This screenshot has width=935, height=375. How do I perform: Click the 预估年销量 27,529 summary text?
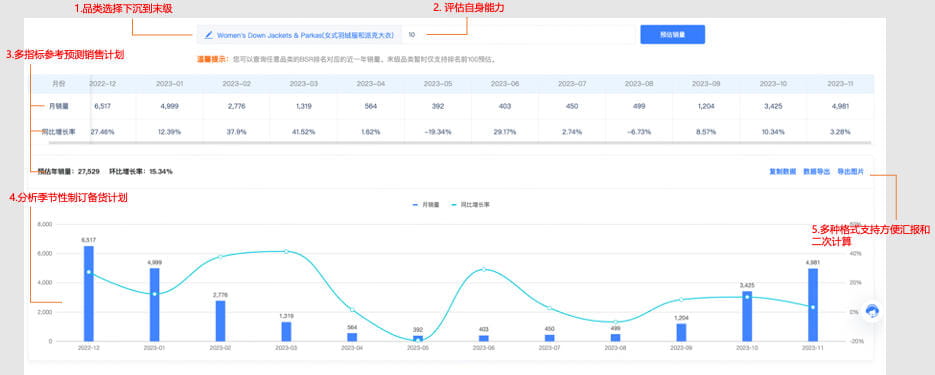click(x=69, y=172)
